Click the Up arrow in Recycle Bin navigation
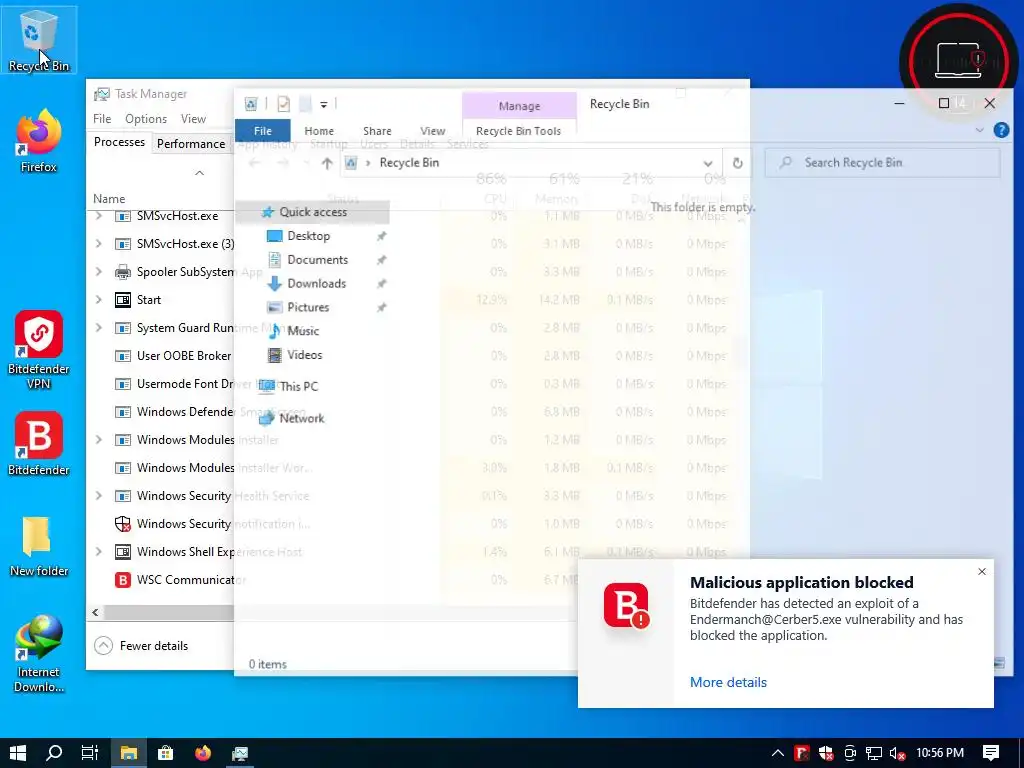The height and width of the screenshot is (768, 1024). tap(327, 163)
